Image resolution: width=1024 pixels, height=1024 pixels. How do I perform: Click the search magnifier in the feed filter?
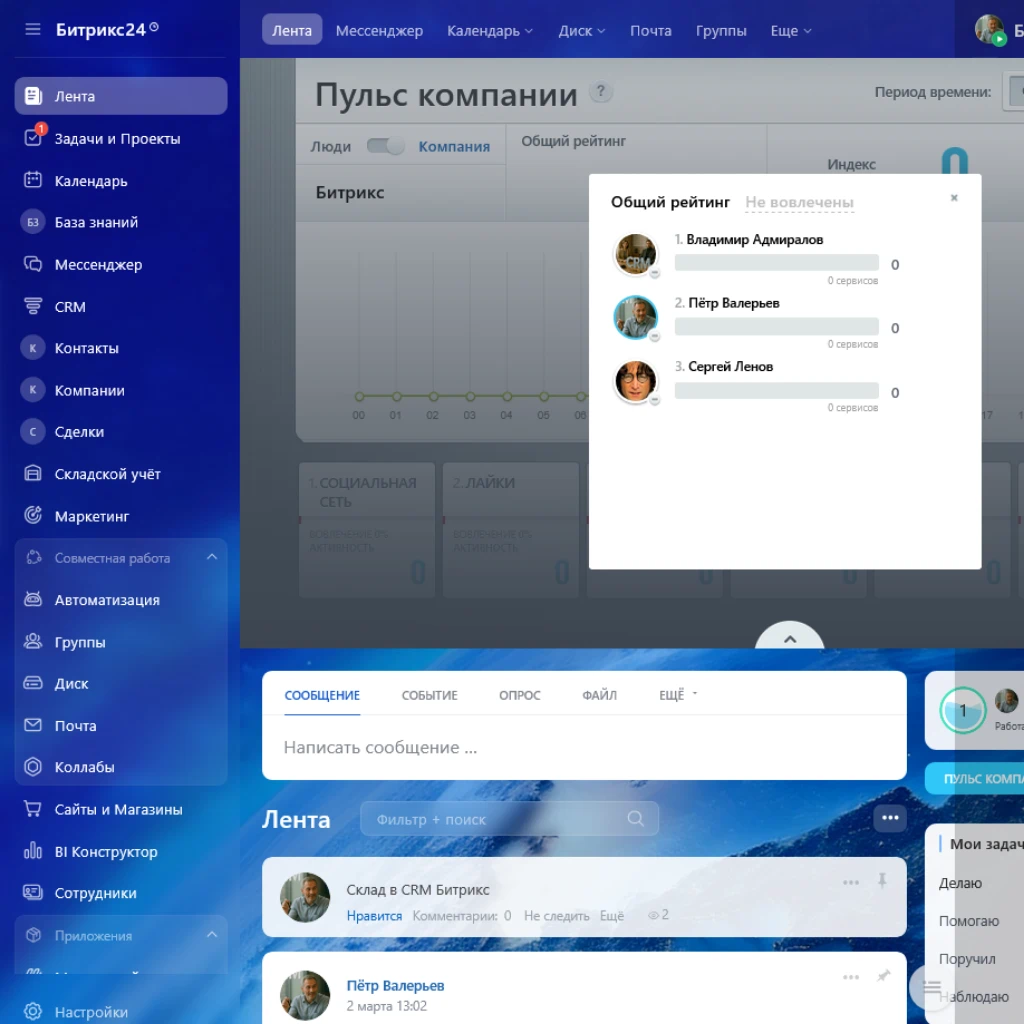635,818
